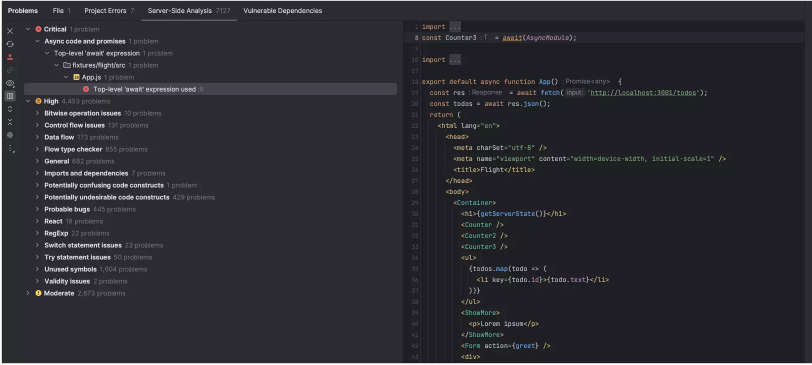Select the Server-Side Analysis tab
The height and width of the screenshot is (365, 812).
(x=189, y=10)
